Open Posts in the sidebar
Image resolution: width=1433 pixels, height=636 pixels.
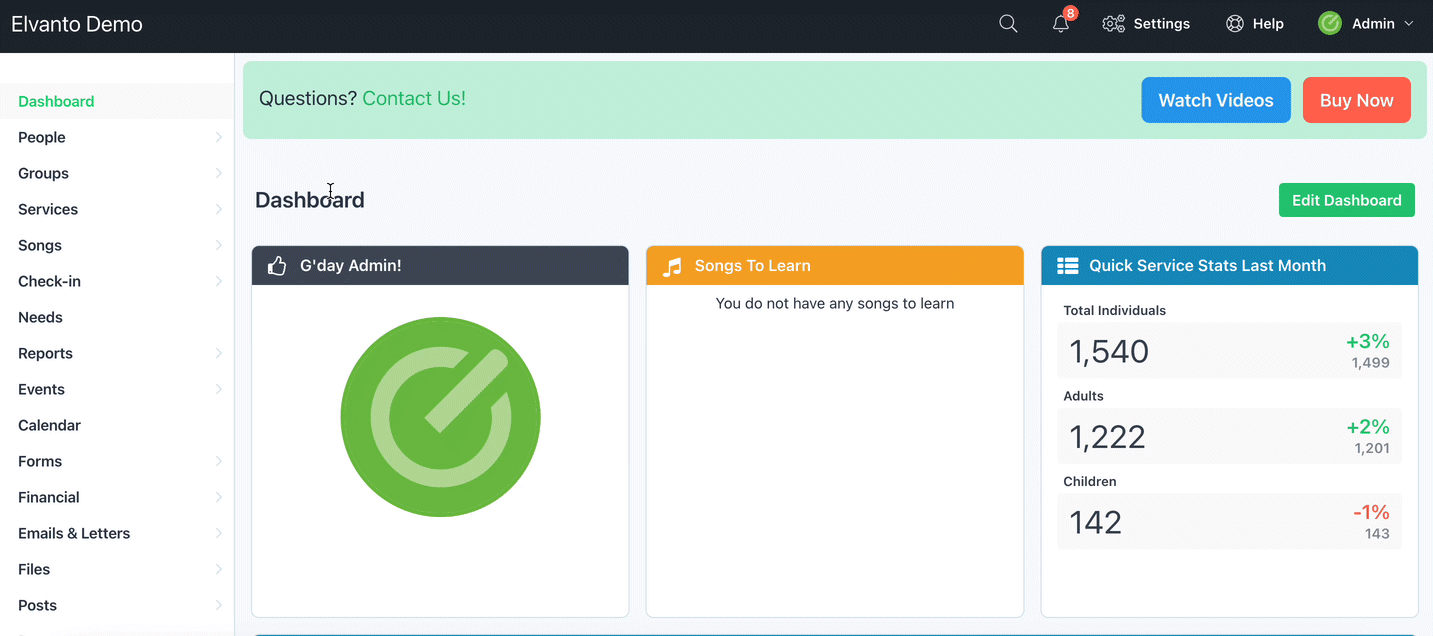pos(117,605)
